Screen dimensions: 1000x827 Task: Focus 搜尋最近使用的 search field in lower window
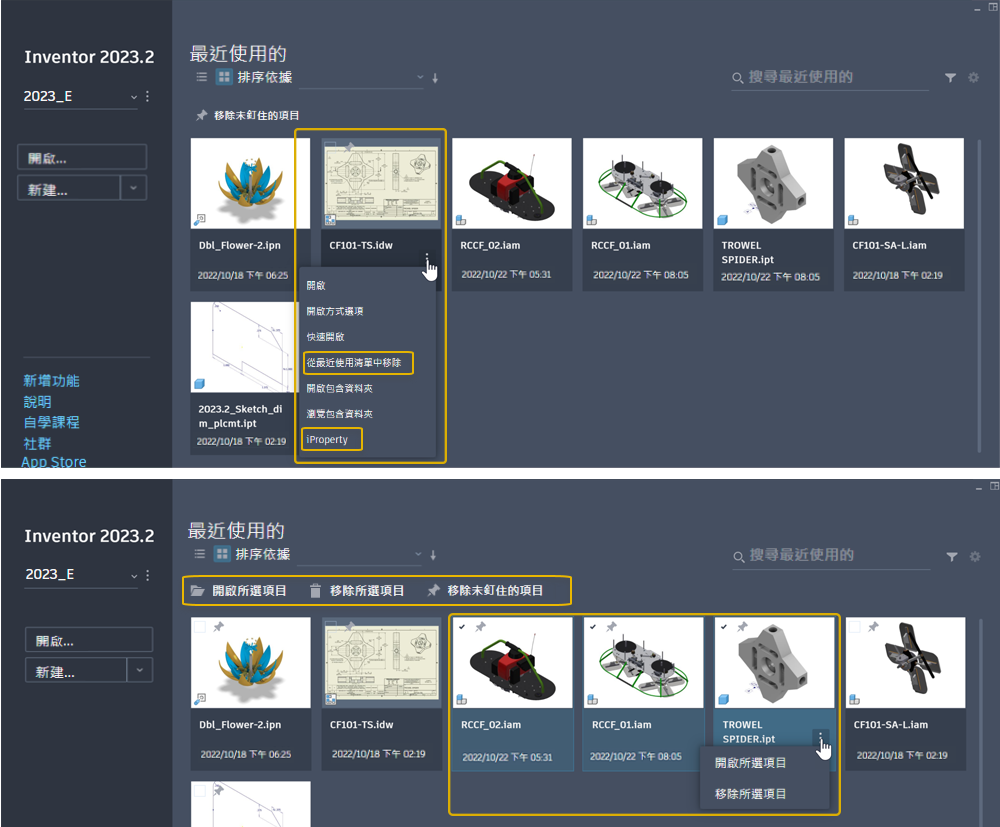pos(831,556)
